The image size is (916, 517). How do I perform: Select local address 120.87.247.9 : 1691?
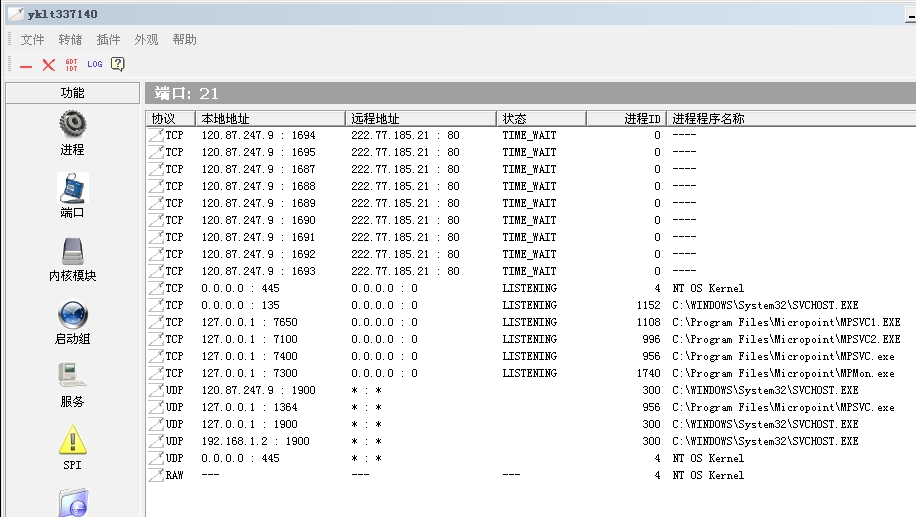[x=258, y=237]
